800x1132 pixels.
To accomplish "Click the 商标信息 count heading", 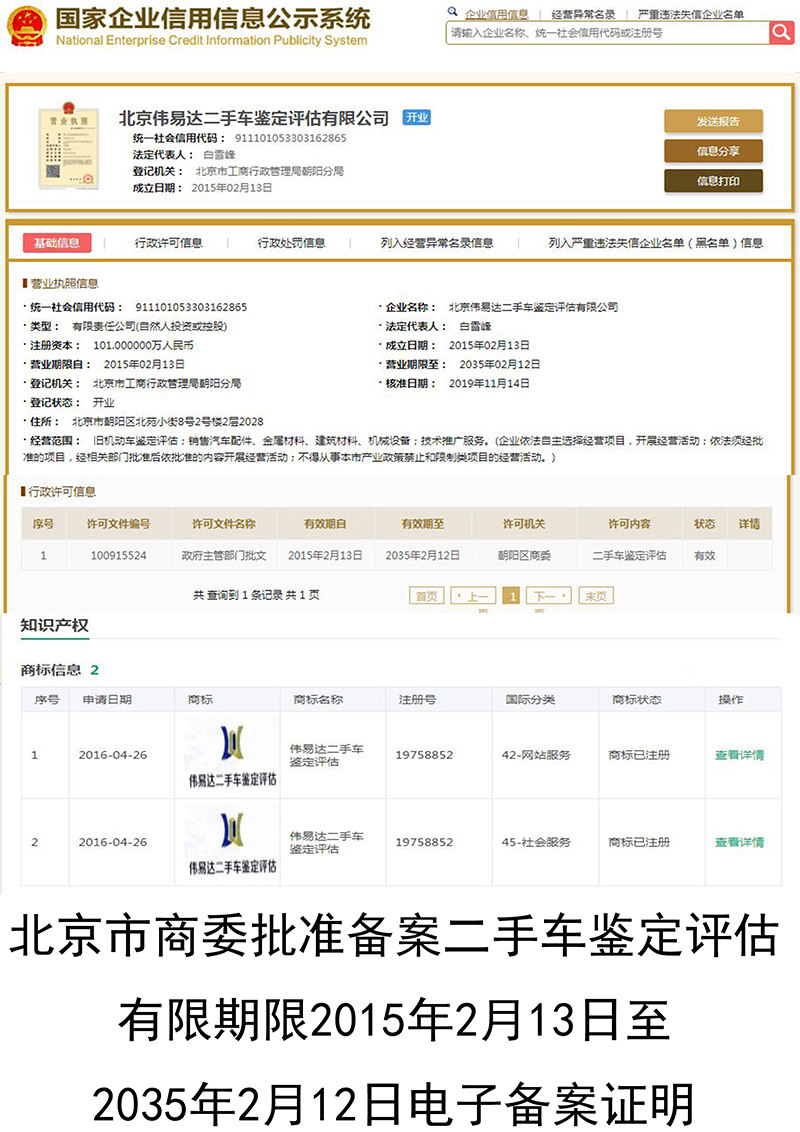I will tap(59, 670).
